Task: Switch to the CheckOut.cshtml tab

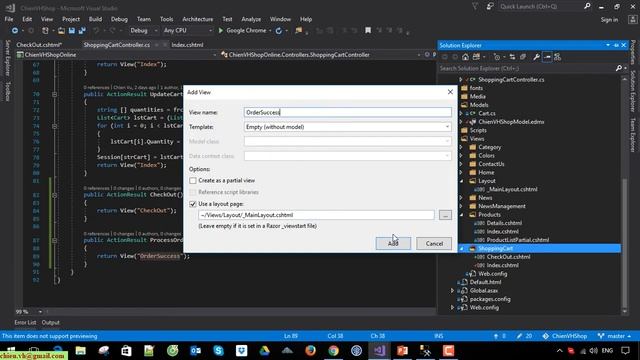Action: 39,45
